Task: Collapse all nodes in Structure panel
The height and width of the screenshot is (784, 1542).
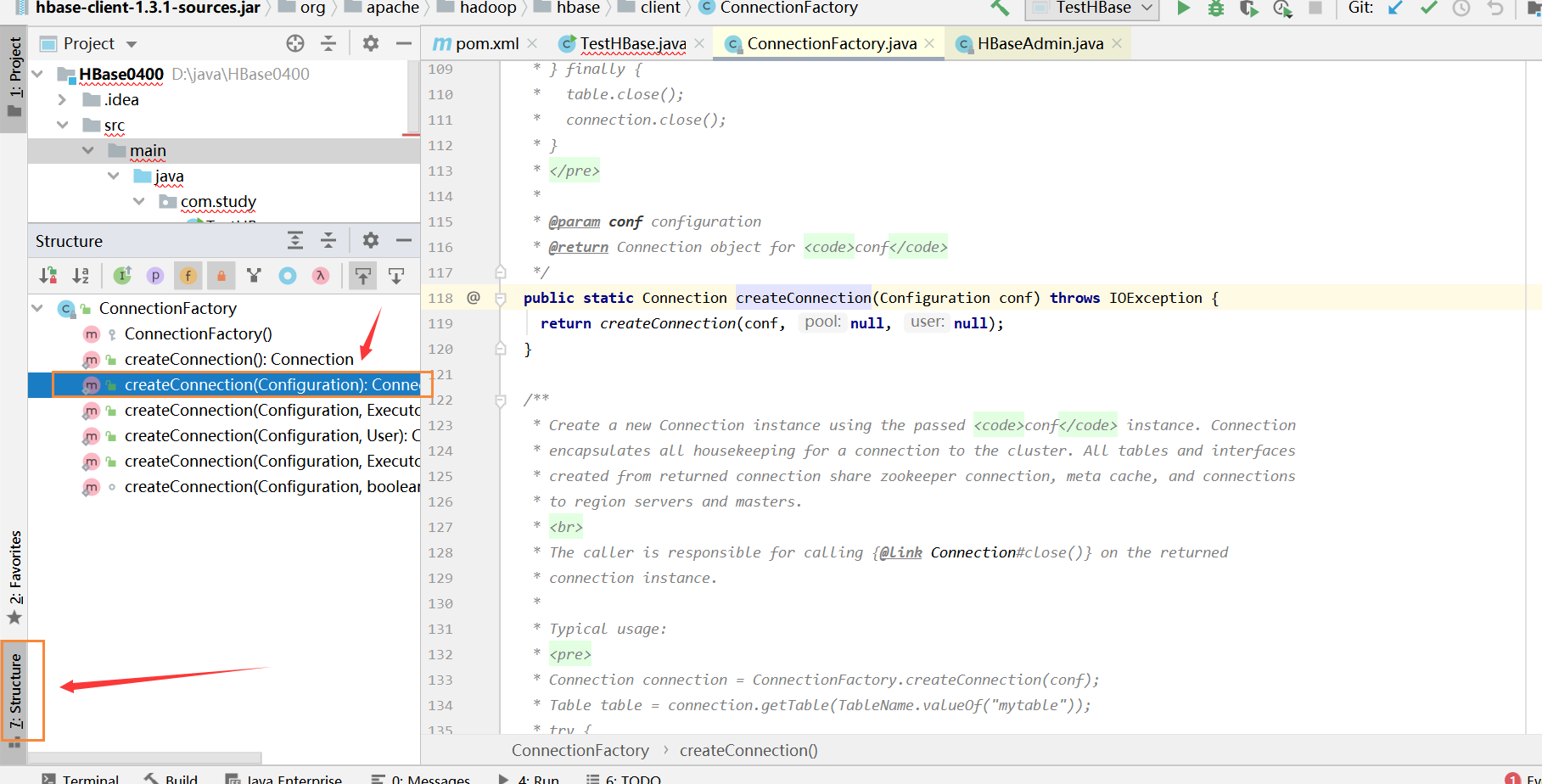Action: (328, 240)
